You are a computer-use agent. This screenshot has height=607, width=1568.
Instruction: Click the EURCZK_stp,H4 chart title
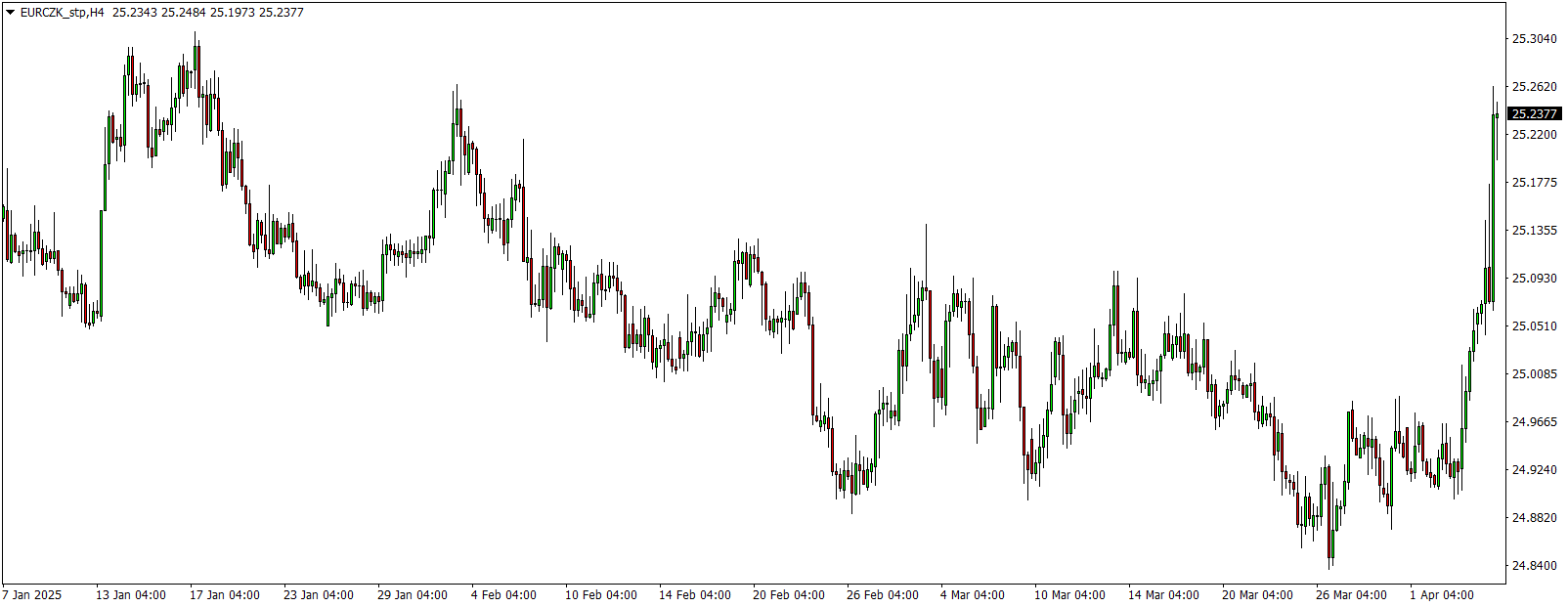pos(62,13)
